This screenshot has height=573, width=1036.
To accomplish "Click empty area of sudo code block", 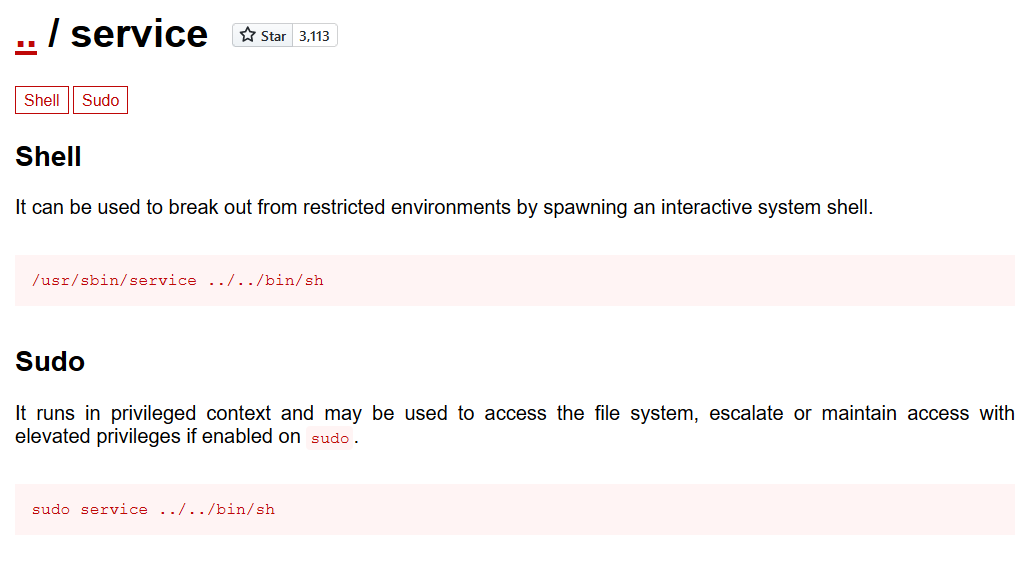I will (634, 510).
